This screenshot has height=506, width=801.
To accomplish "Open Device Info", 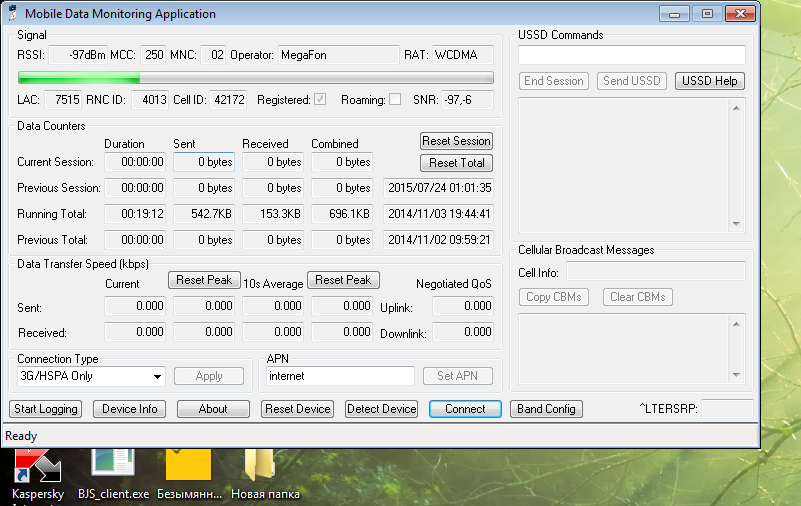I will 129,409.
